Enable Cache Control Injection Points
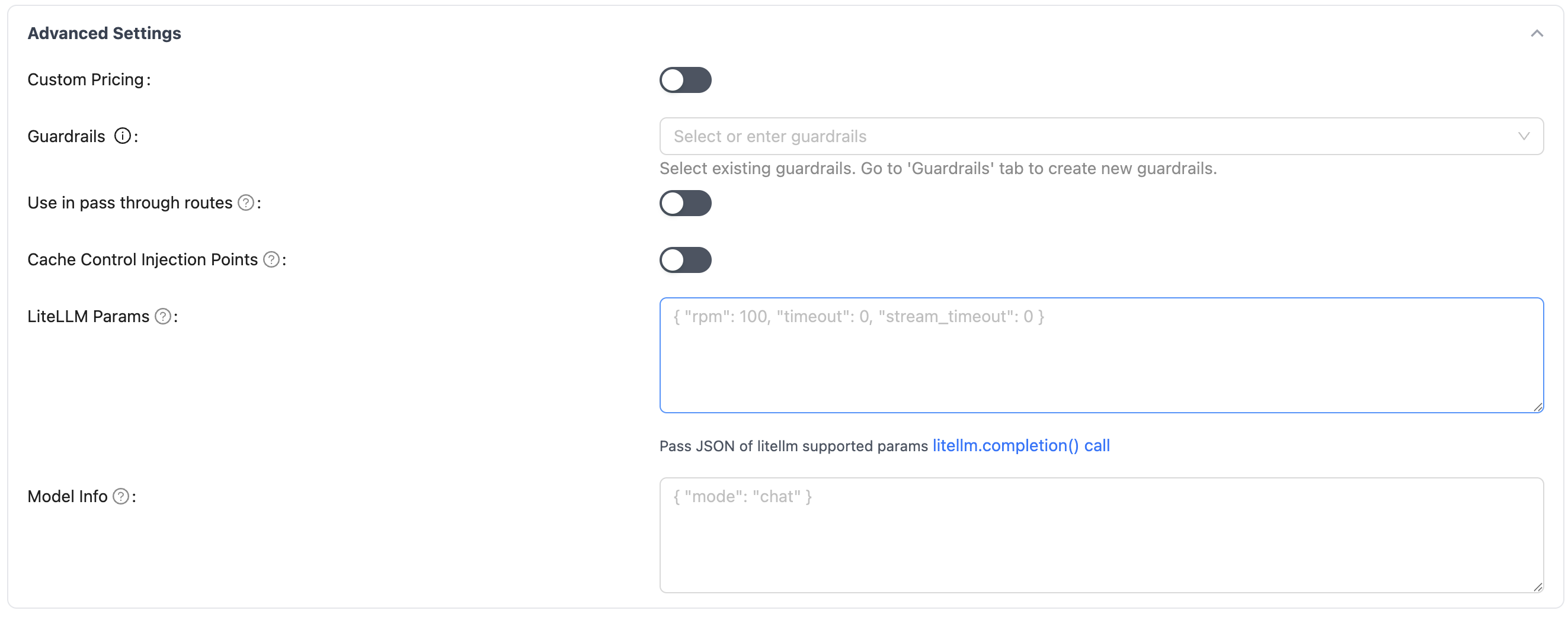The image size is (1568, 617). coord(685,260)
